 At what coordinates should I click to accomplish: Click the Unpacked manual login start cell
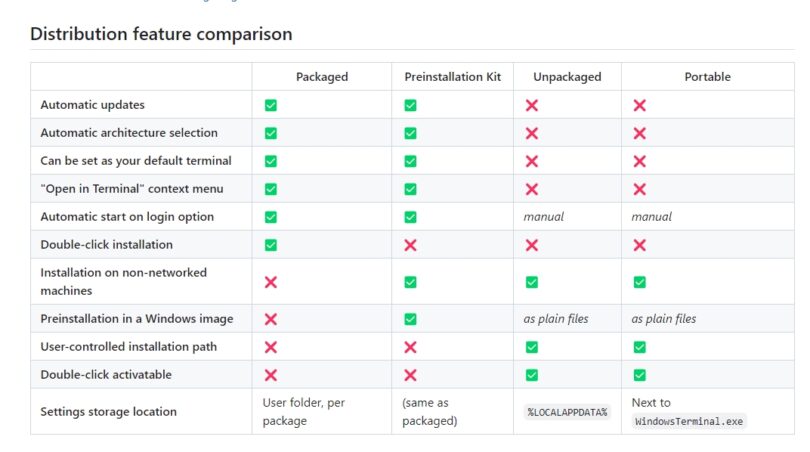click(x=544, y=217)
